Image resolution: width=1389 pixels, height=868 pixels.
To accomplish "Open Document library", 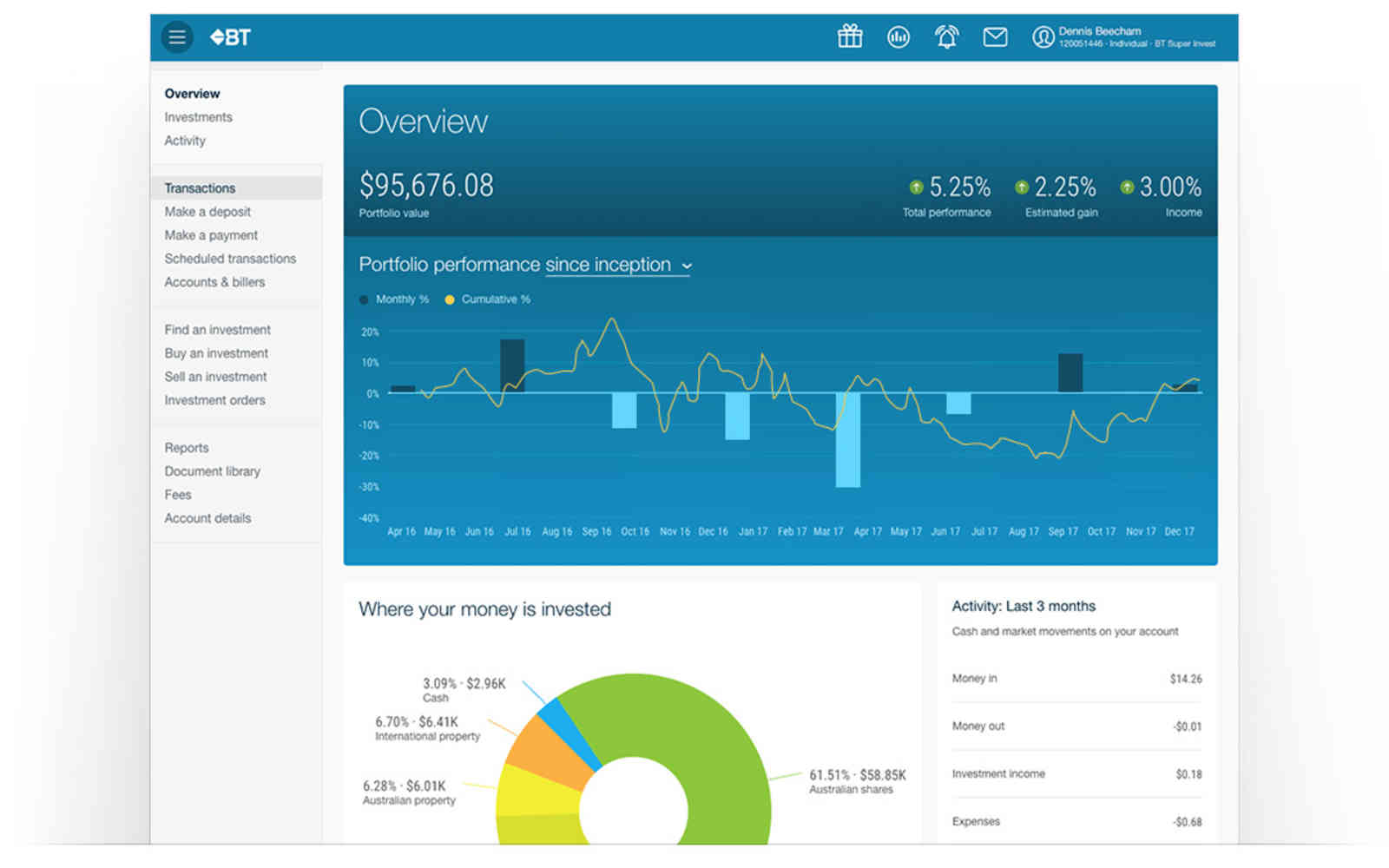I will [x=212, y=471].
